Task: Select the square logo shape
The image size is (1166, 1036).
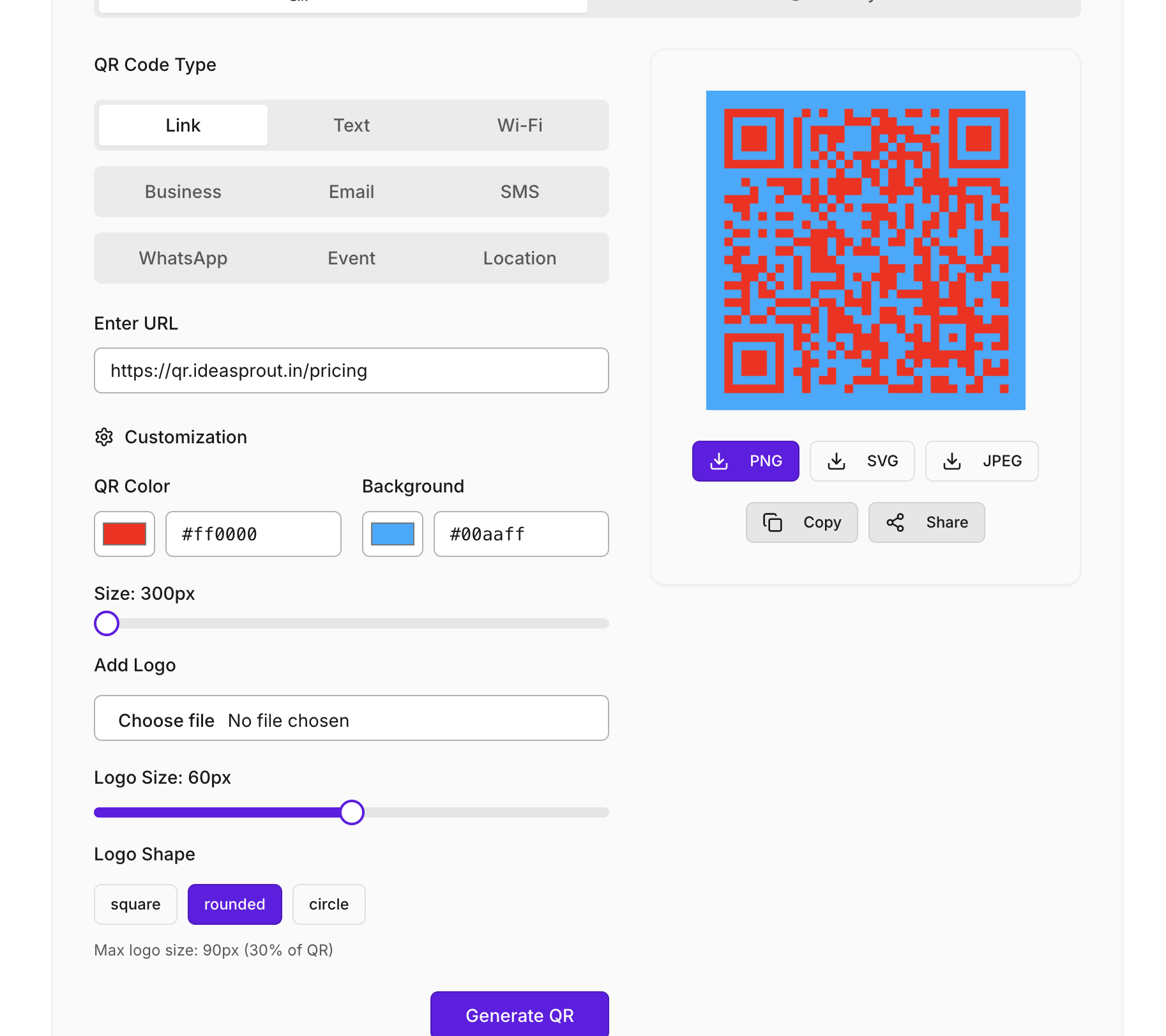Action: coord(135,904)
